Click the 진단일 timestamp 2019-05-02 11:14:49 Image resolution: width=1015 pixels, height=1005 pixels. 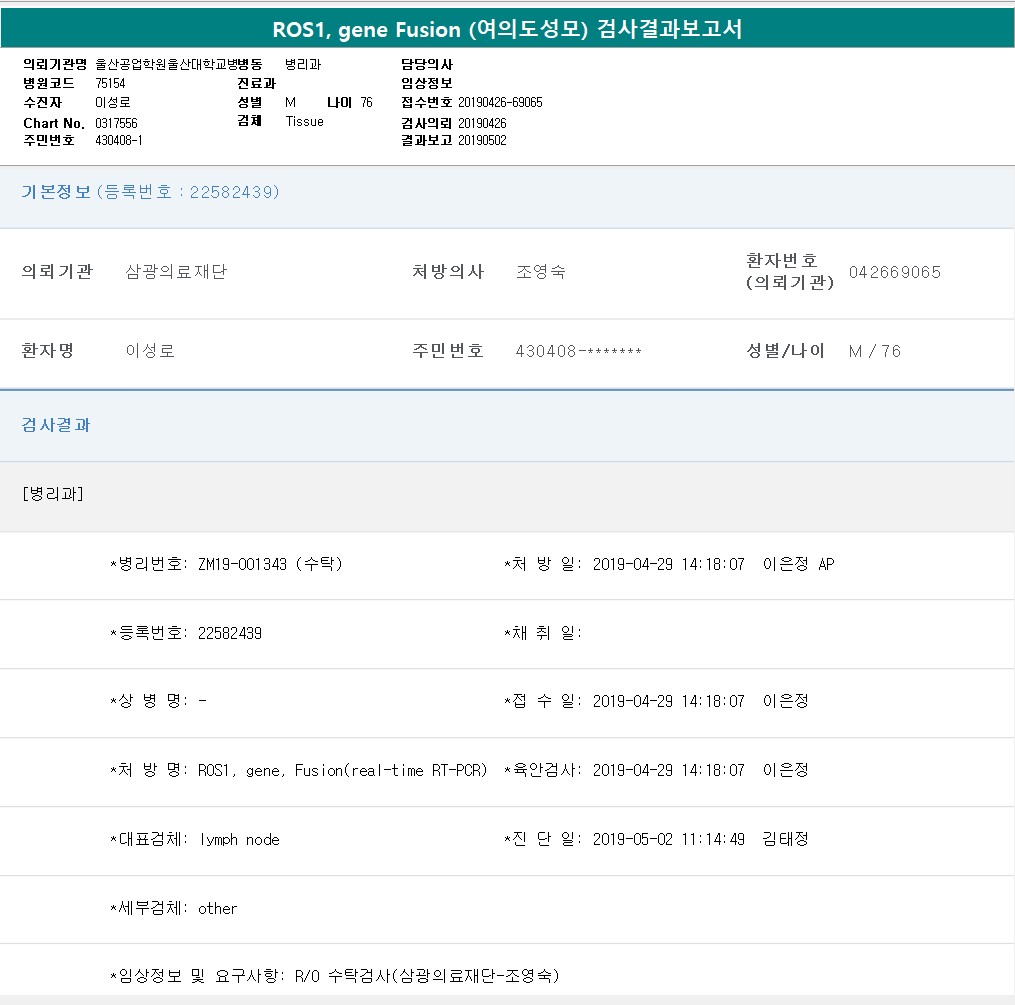668,839
